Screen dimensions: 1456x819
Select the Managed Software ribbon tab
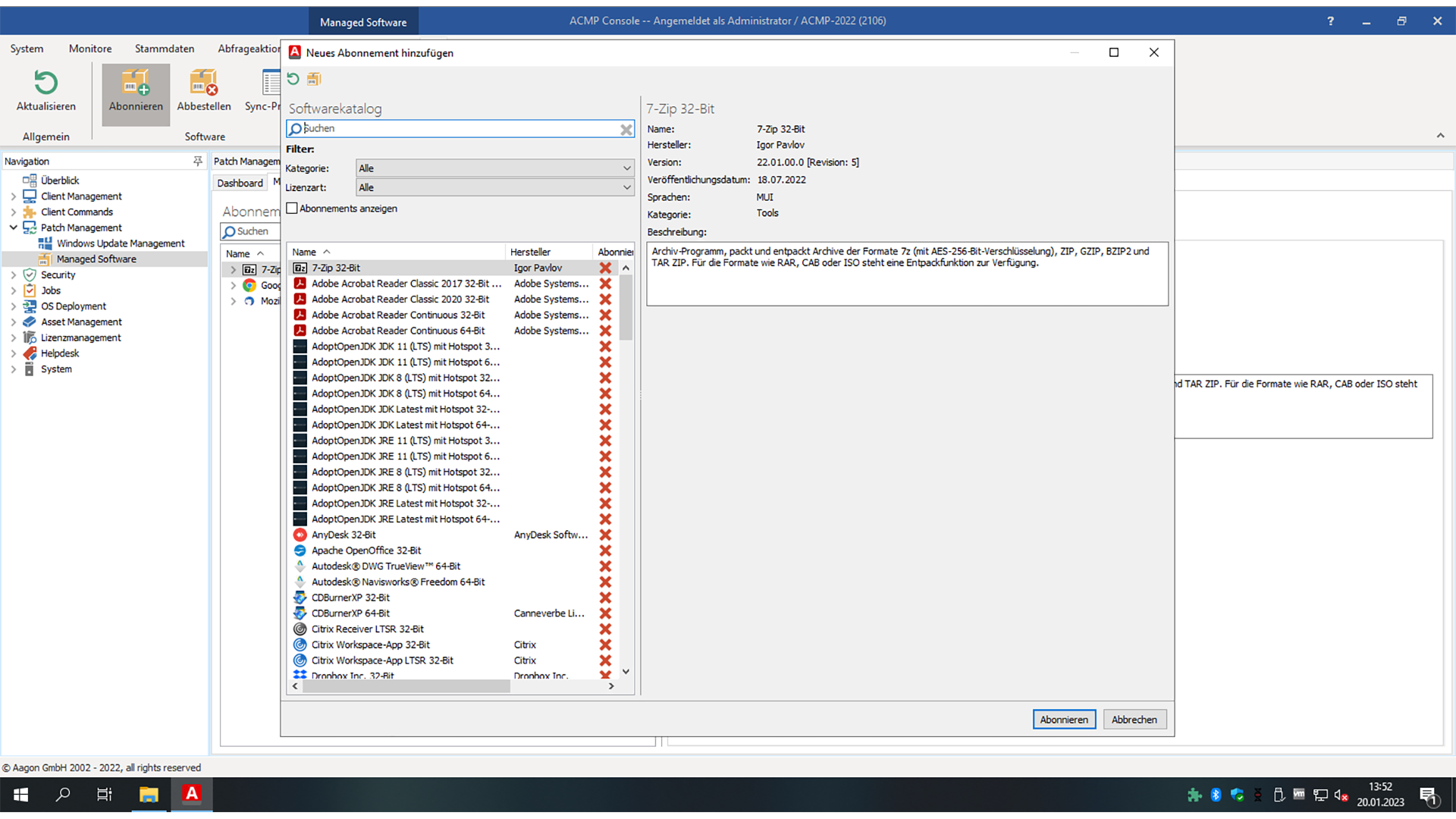pyautogui.click(x=363, y=22)
